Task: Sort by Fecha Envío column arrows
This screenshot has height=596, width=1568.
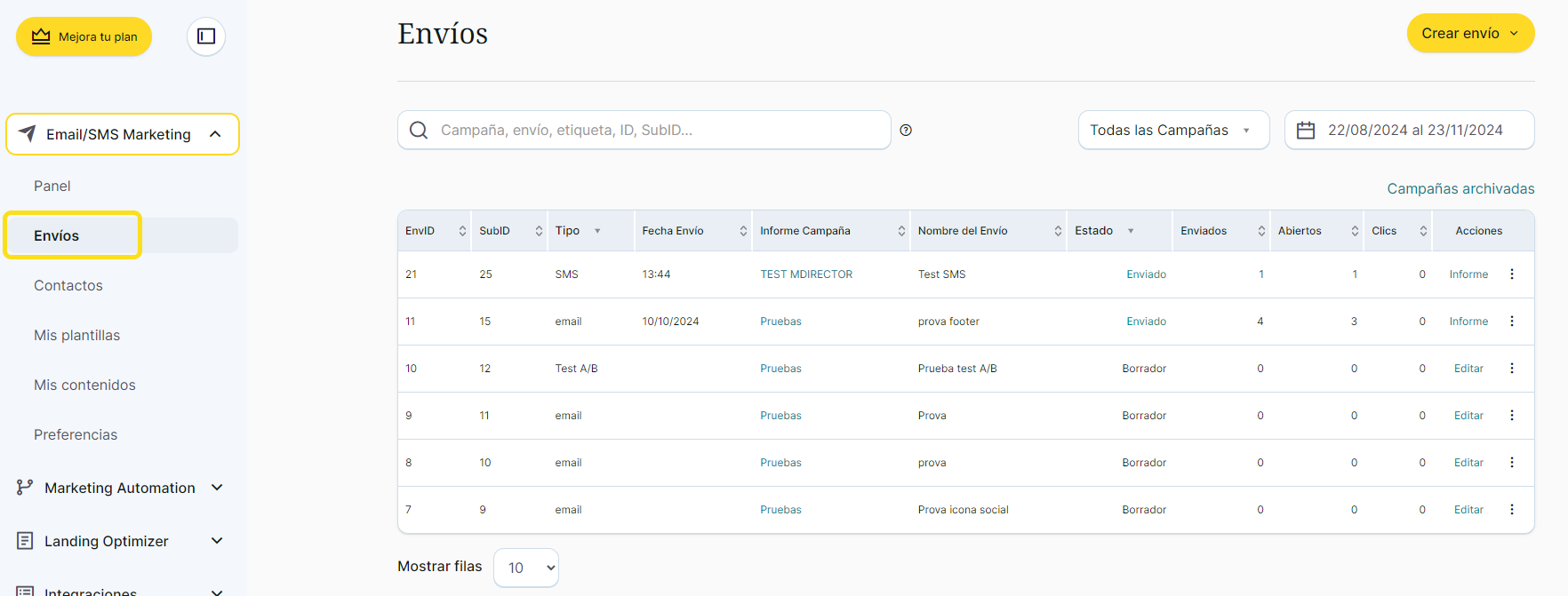Action: (743, 231)
